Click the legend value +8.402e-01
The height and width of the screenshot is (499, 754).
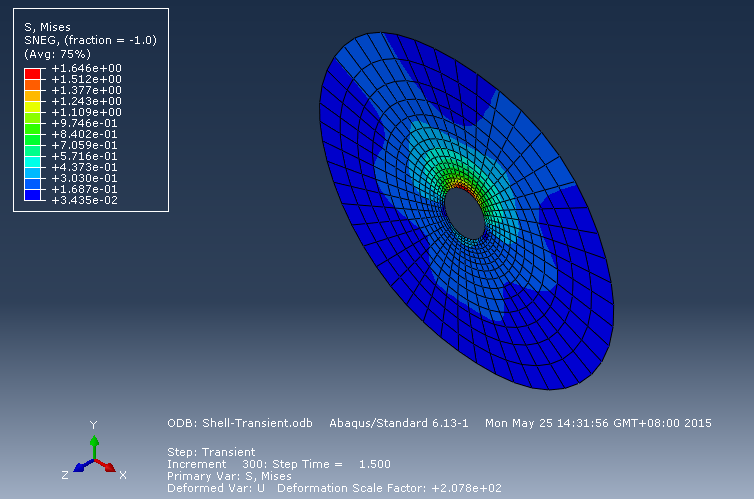[85, 135]
